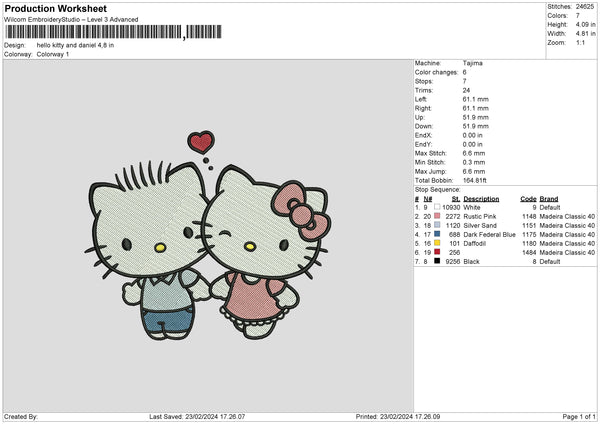The height and width of the screenshot is (424, 600).
Task: Click the 'Production Worksheet' title
Action: [55, 8]
